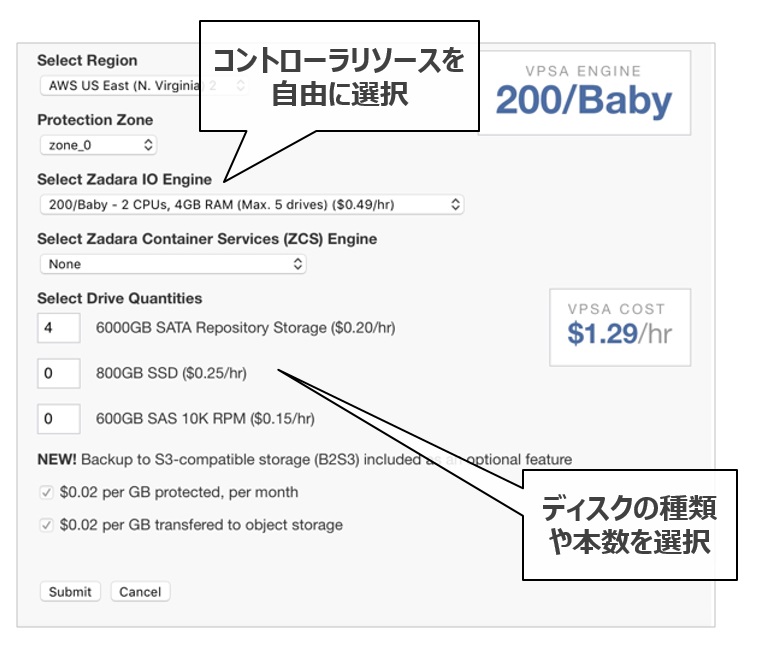
Task: Toggle the $0.02 per GB protected checkbox
Action: pos(46,493)
